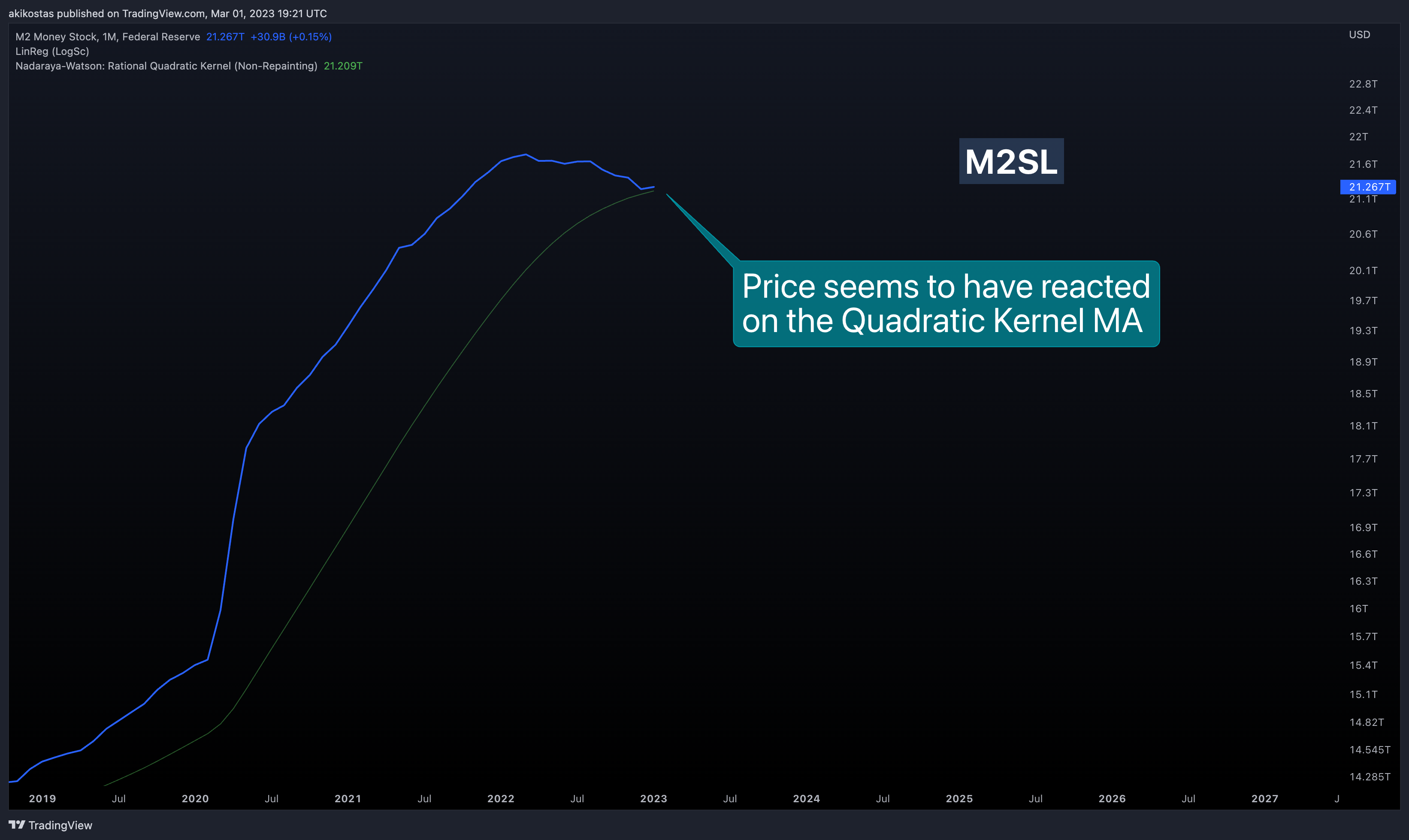Image resolution: width=1409 pixels, height=840 pixels.
Task: Click the 2019 time axis label
Action: (42, 799)
